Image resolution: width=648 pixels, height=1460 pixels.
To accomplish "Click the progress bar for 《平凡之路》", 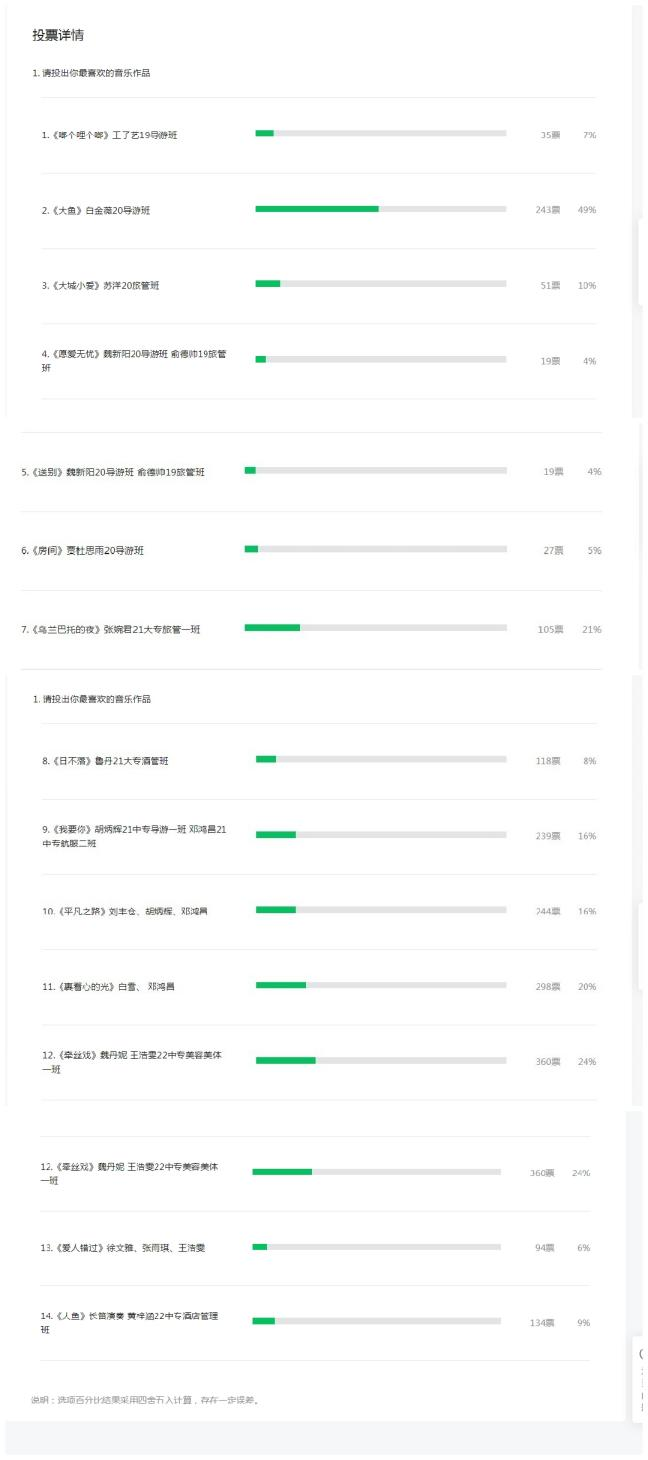I will pos(380,910).
